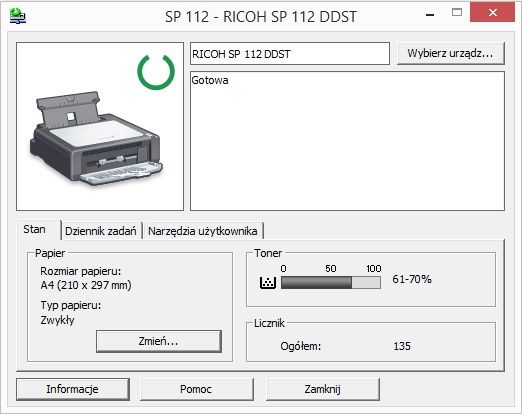Open the Narzędzia użytkownika tab

coord(203,231)
